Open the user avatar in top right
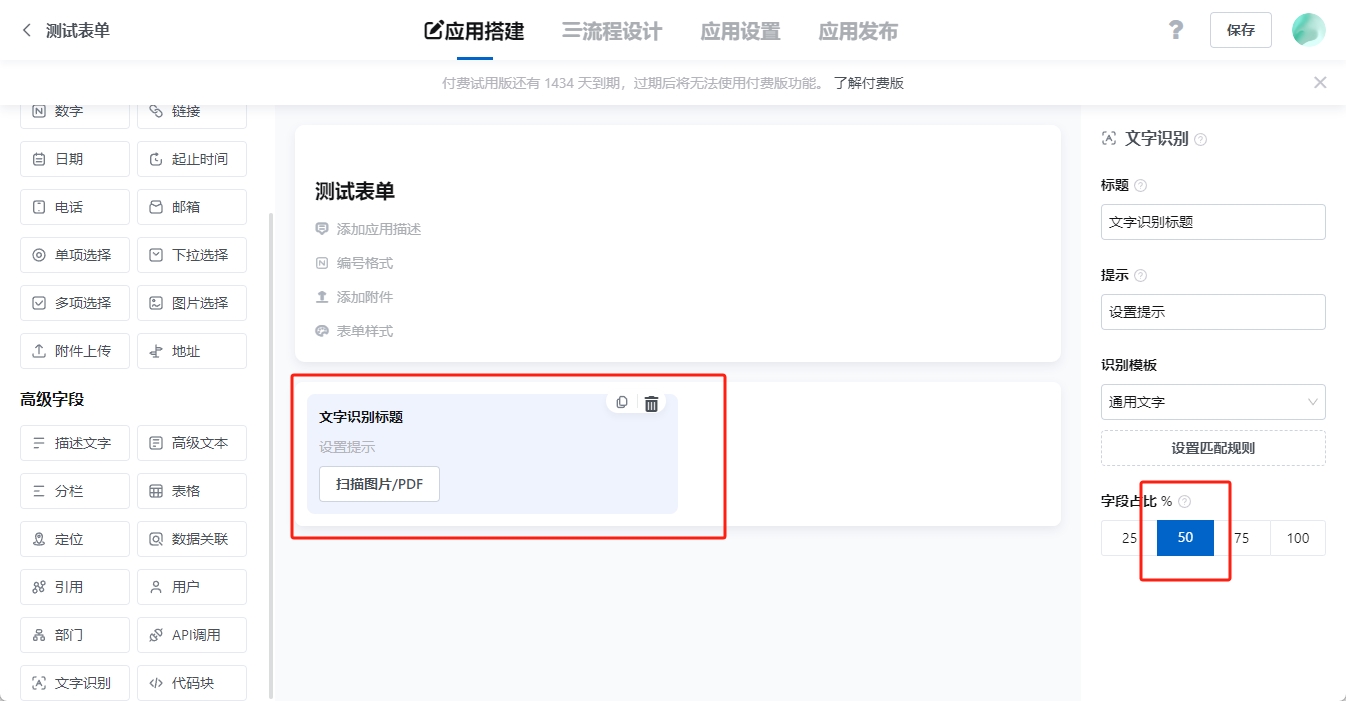The image size is (1346, 701). [x=1308, y=30]
